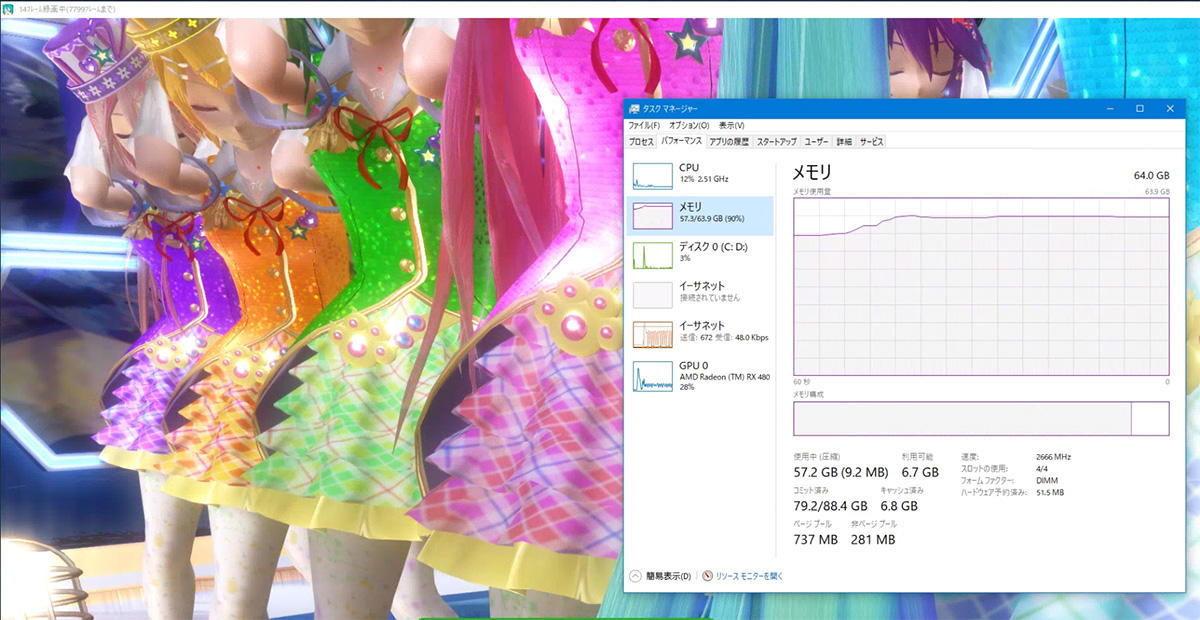Click the GPU 0 mini graph thumbnail
The image size is (1200, 620).
pos(652,377)
